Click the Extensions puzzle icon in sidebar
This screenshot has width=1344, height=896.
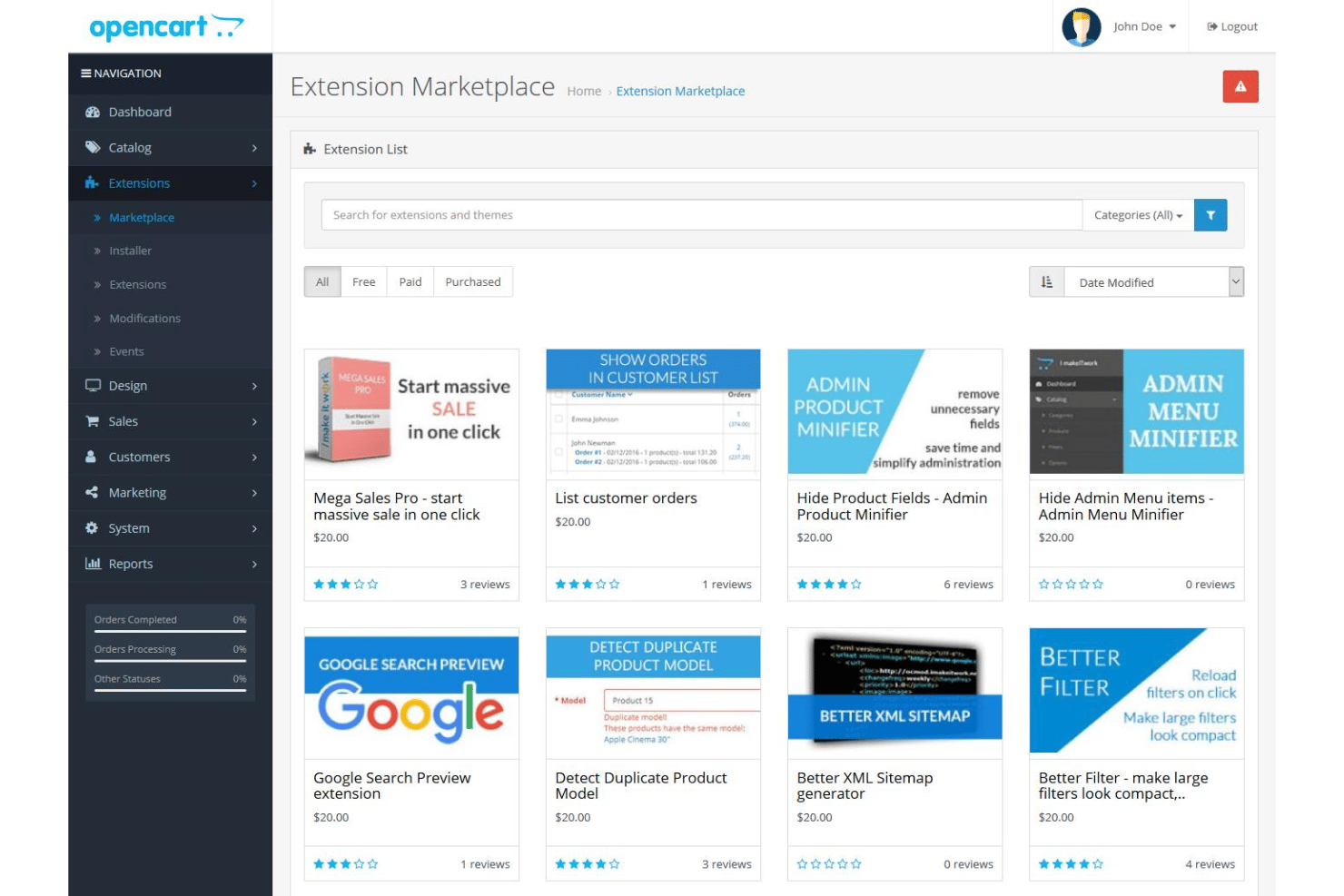(x=92, y=183)
